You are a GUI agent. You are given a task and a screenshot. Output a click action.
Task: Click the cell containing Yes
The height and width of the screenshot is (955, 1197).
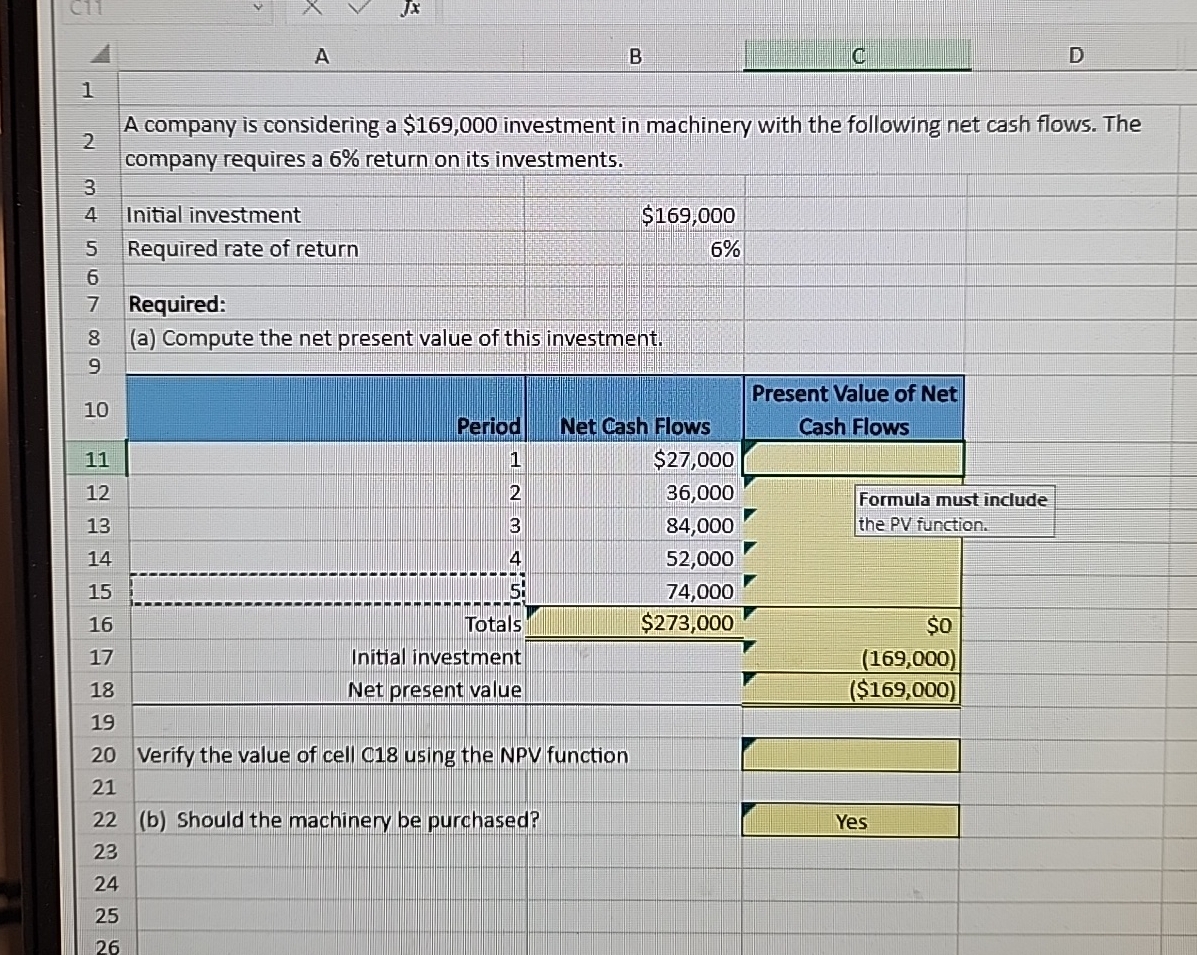(x=851, y=820)
